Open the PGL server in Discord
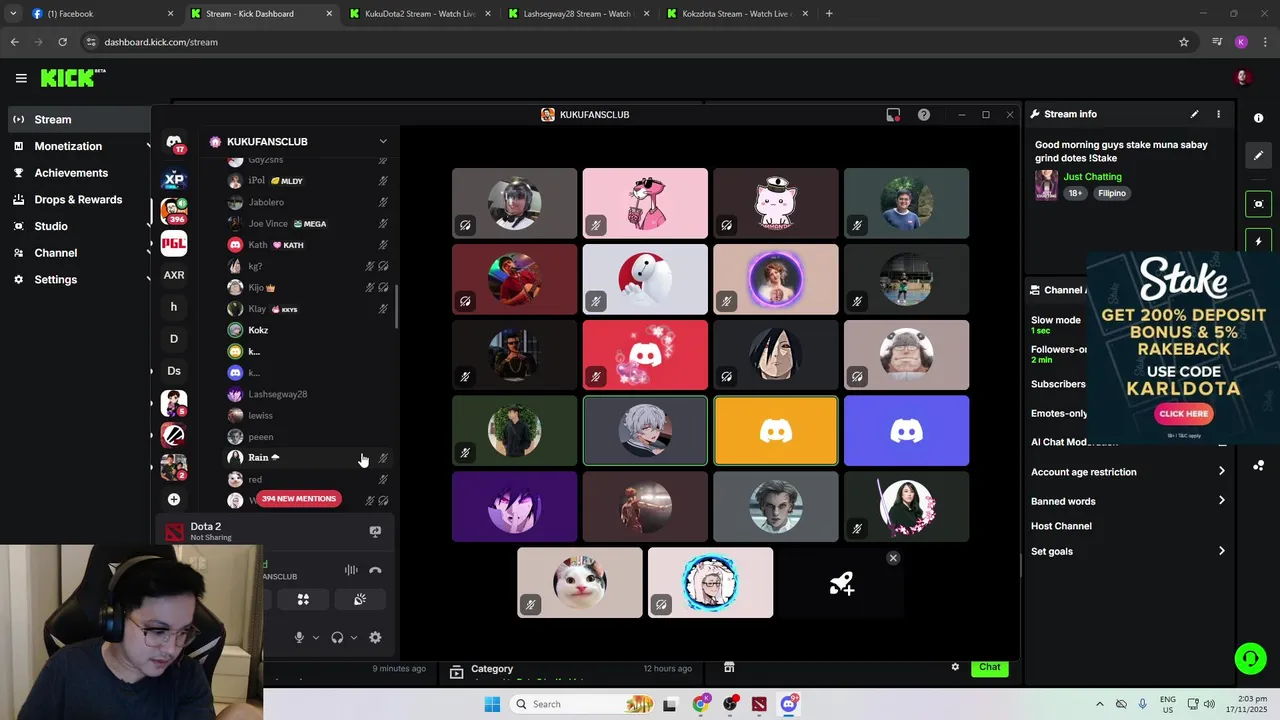This screenshot has width=1280, height=720. coord(174,243)
